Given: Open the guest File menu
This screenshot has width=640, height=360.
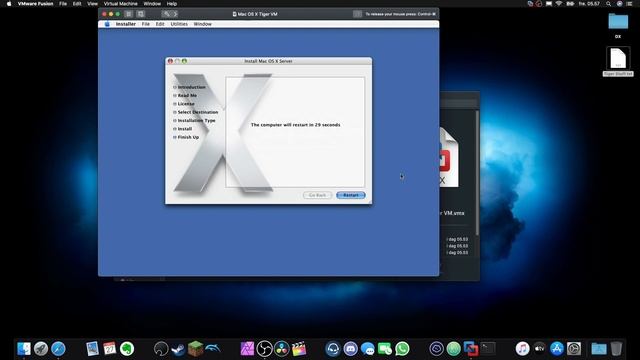Looking at the screenshot, I should point(146,24).
